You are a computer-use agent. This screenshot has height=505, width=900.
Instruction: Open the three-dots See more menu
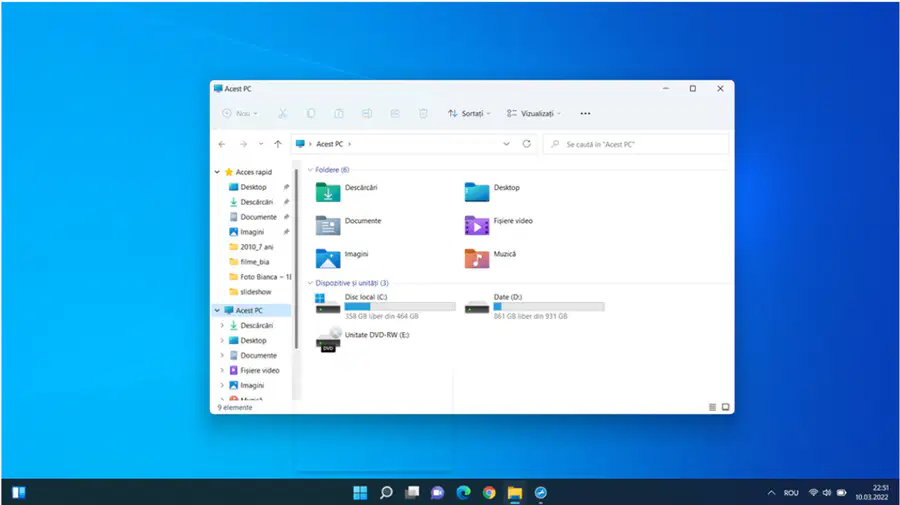585,114
